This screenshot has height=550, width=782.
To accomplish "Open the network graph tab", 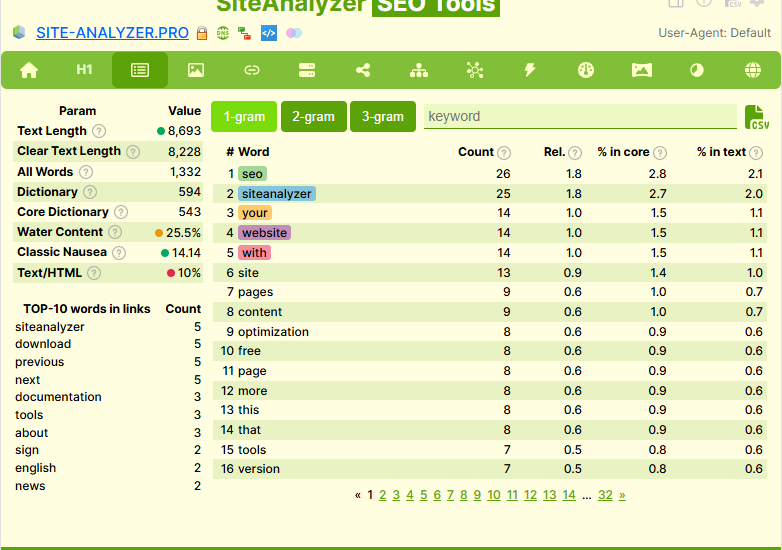I will pyautogui.click(x=475, y=70).
